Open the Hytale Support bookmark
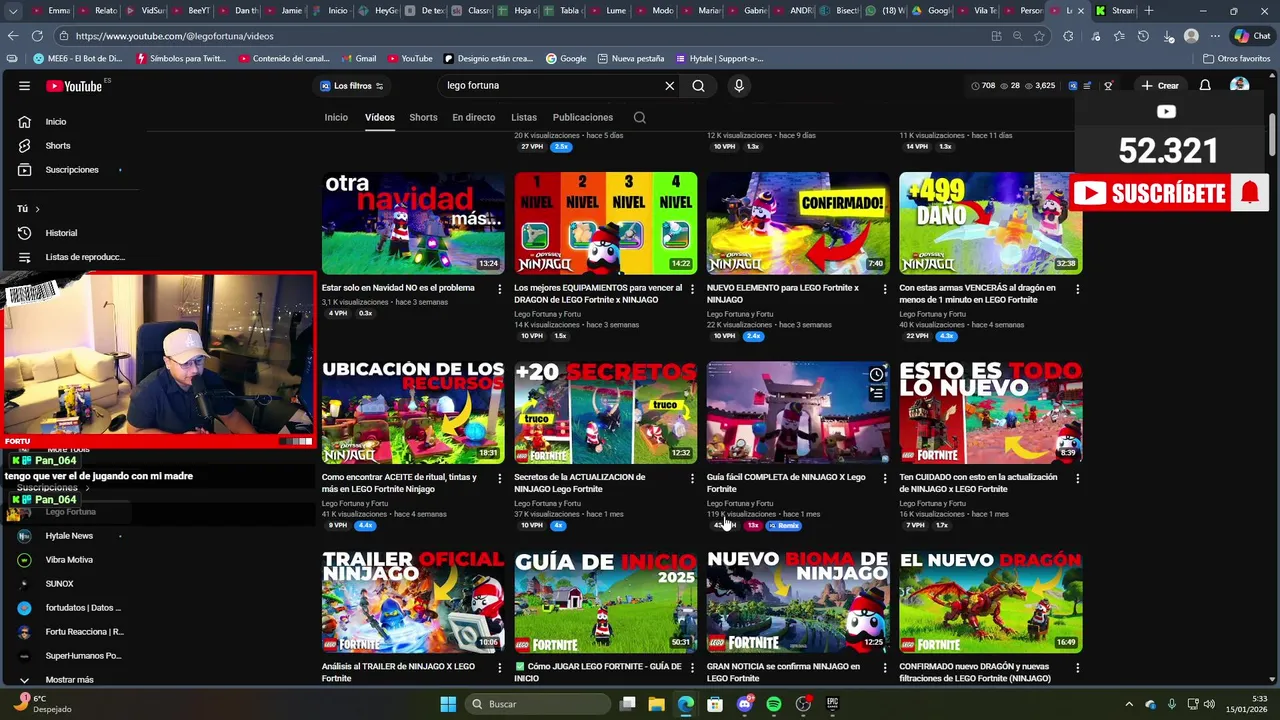1280x720 pixels. [721, 59]
